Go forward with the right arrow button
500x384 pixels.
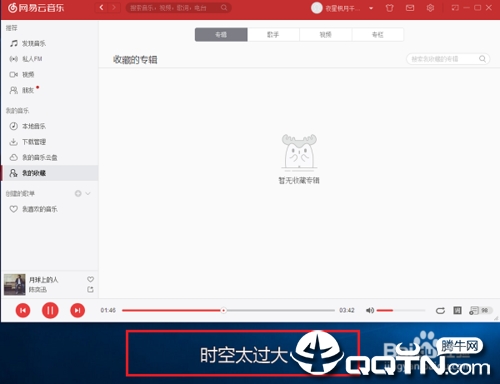(114, 7)
